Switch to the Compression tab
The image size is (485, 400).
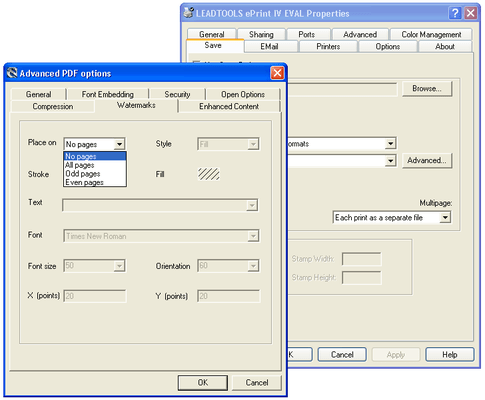coord(53,106)
